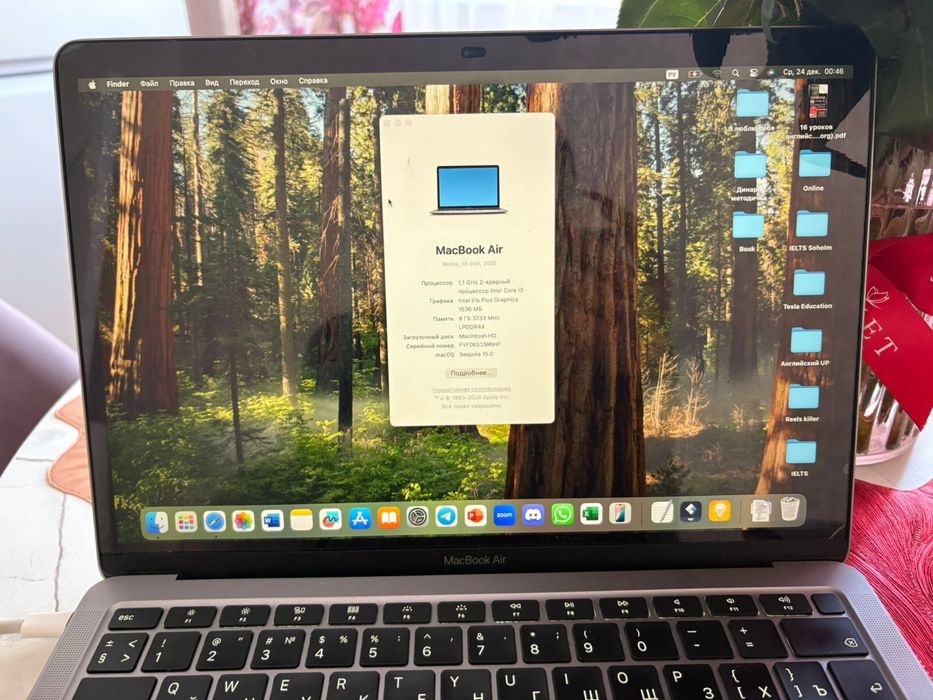Image resolution: width=933 pixels, height=700 pixels.
Task: Launch Discord from the dock
Action: pyautogui.click(x=533, y=515)
